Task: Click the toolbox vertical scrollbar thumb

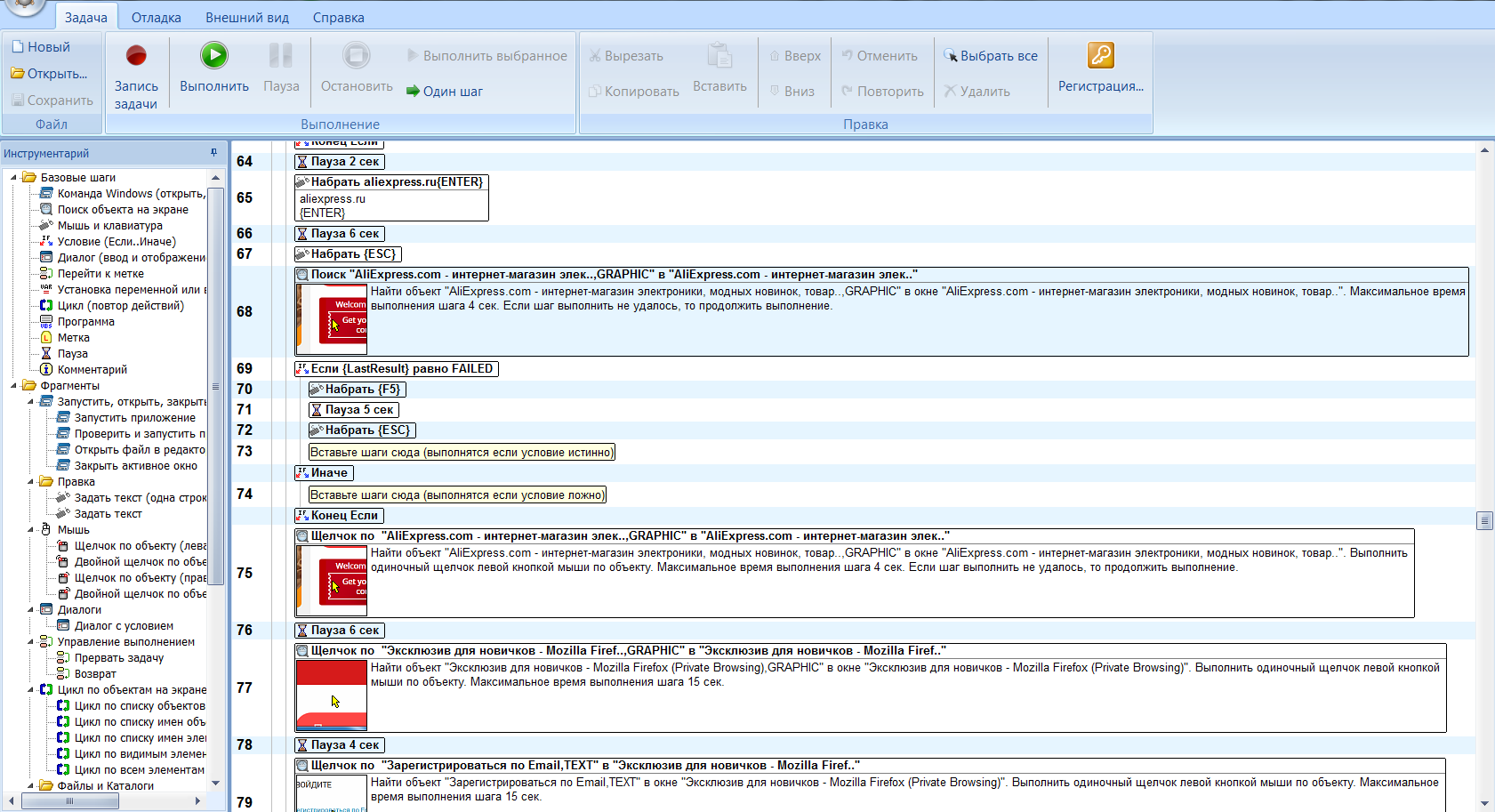Action: click(x=215, y=387)
